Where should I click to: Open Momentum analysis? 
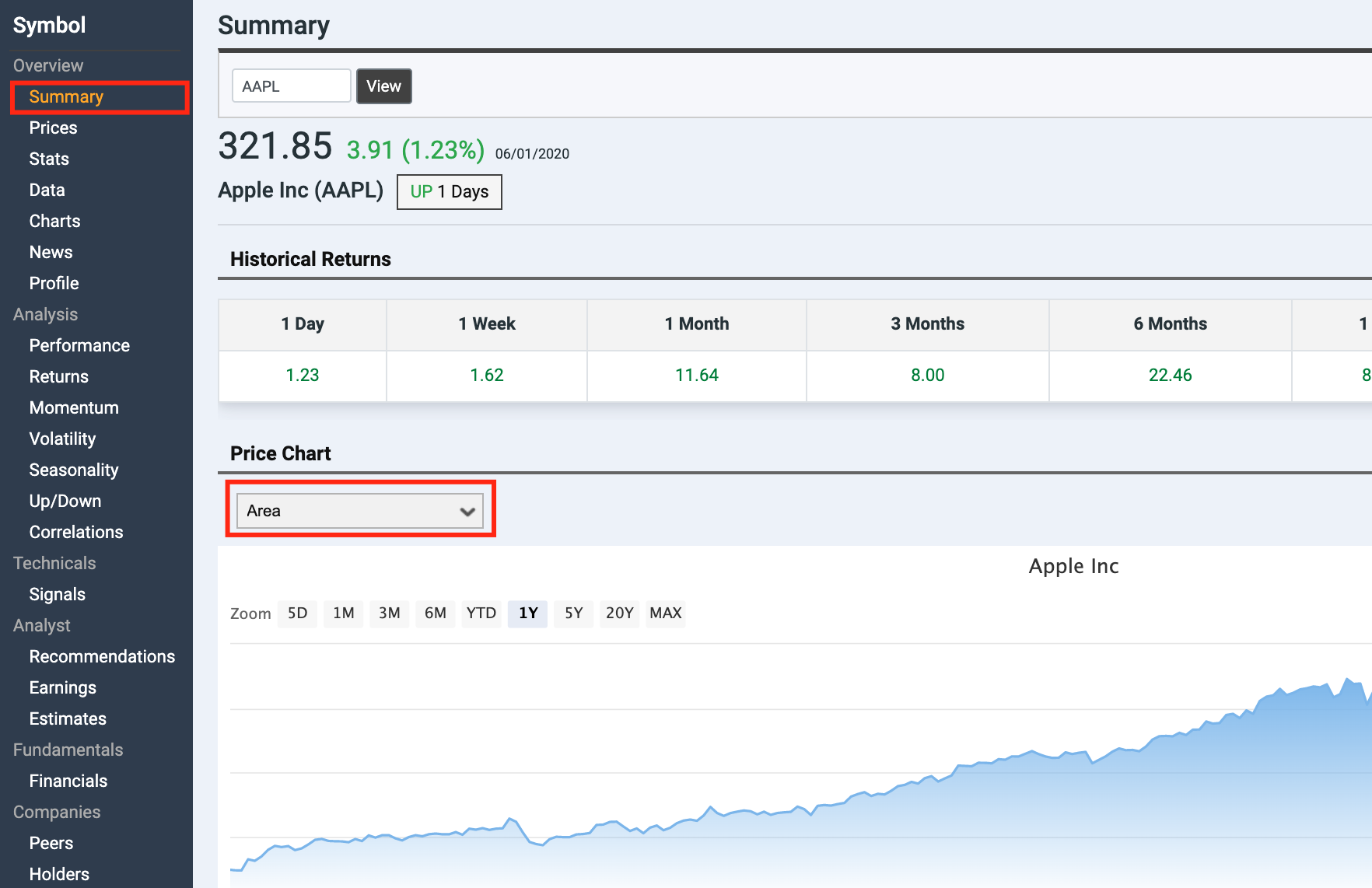coord(74,408)
